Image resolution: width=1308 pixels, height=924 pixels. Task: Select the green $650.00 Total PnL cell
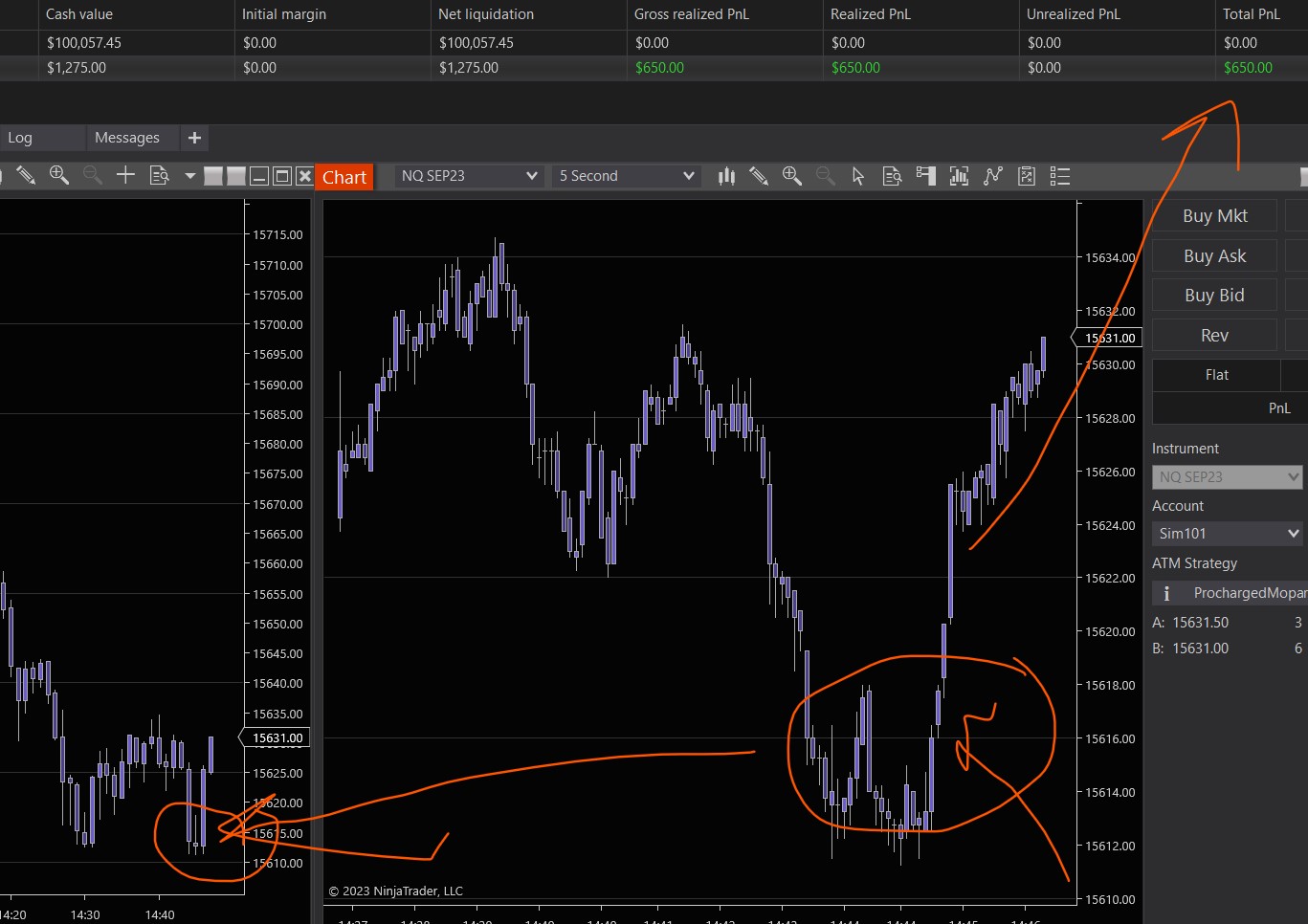click(x=1262, y=68)
